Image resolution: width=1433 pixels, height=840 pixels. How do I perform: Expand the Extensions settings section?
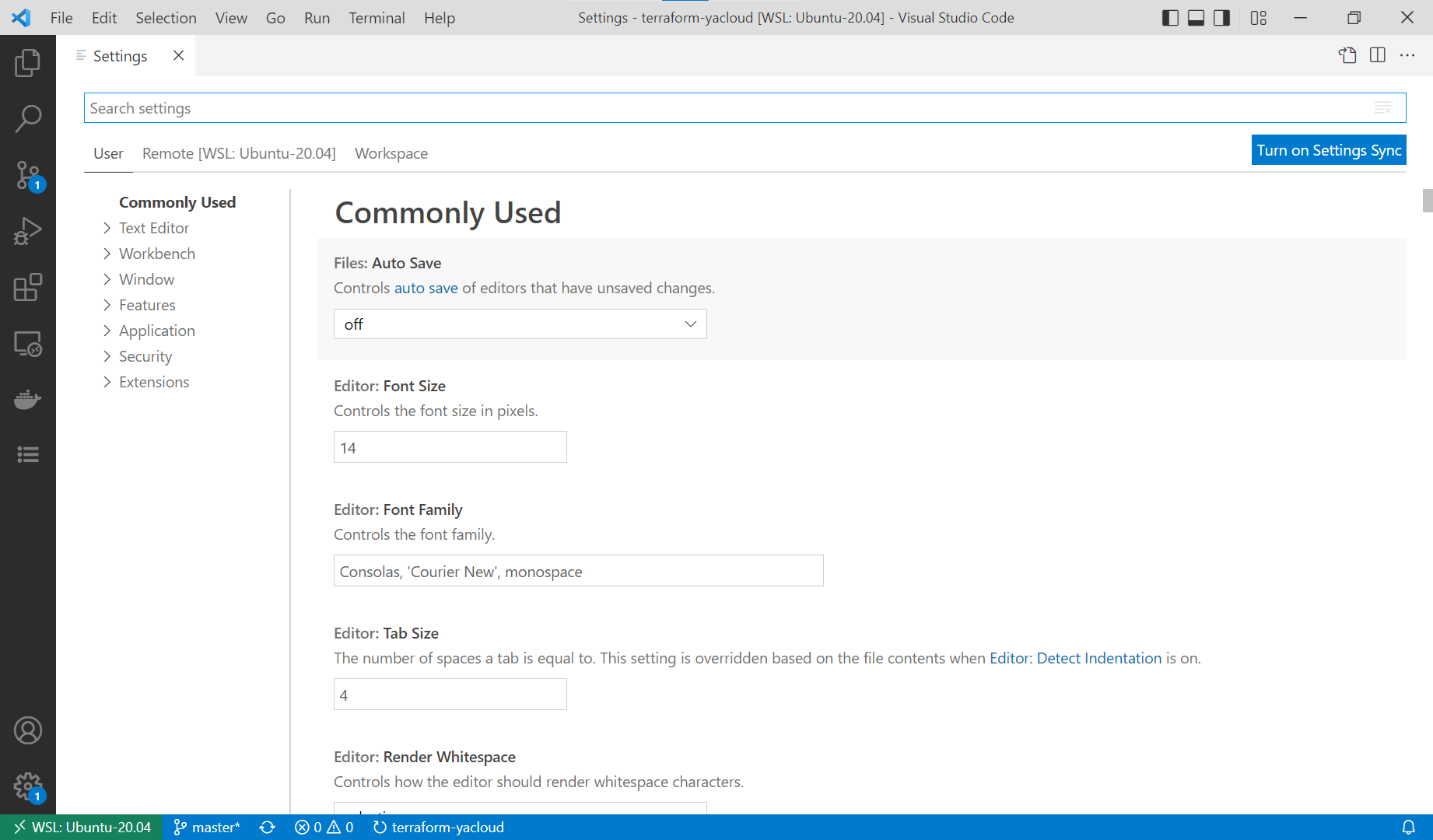[153, 382]
